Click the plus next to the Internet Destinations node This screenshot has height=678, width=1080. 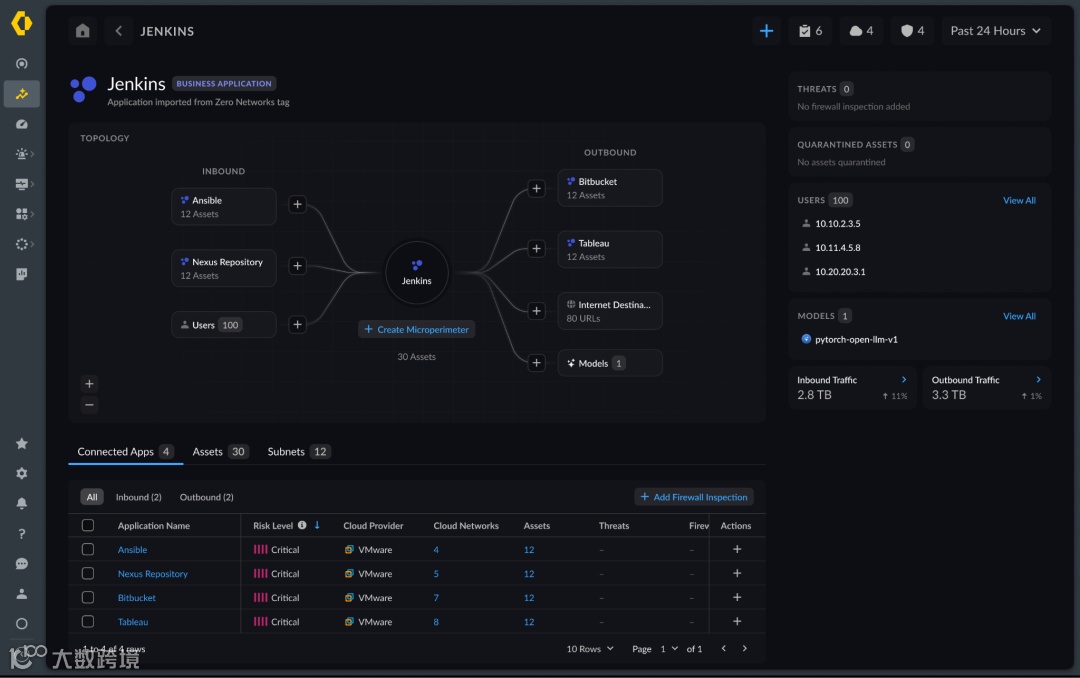pyautogui.click(x=536, y=311)
